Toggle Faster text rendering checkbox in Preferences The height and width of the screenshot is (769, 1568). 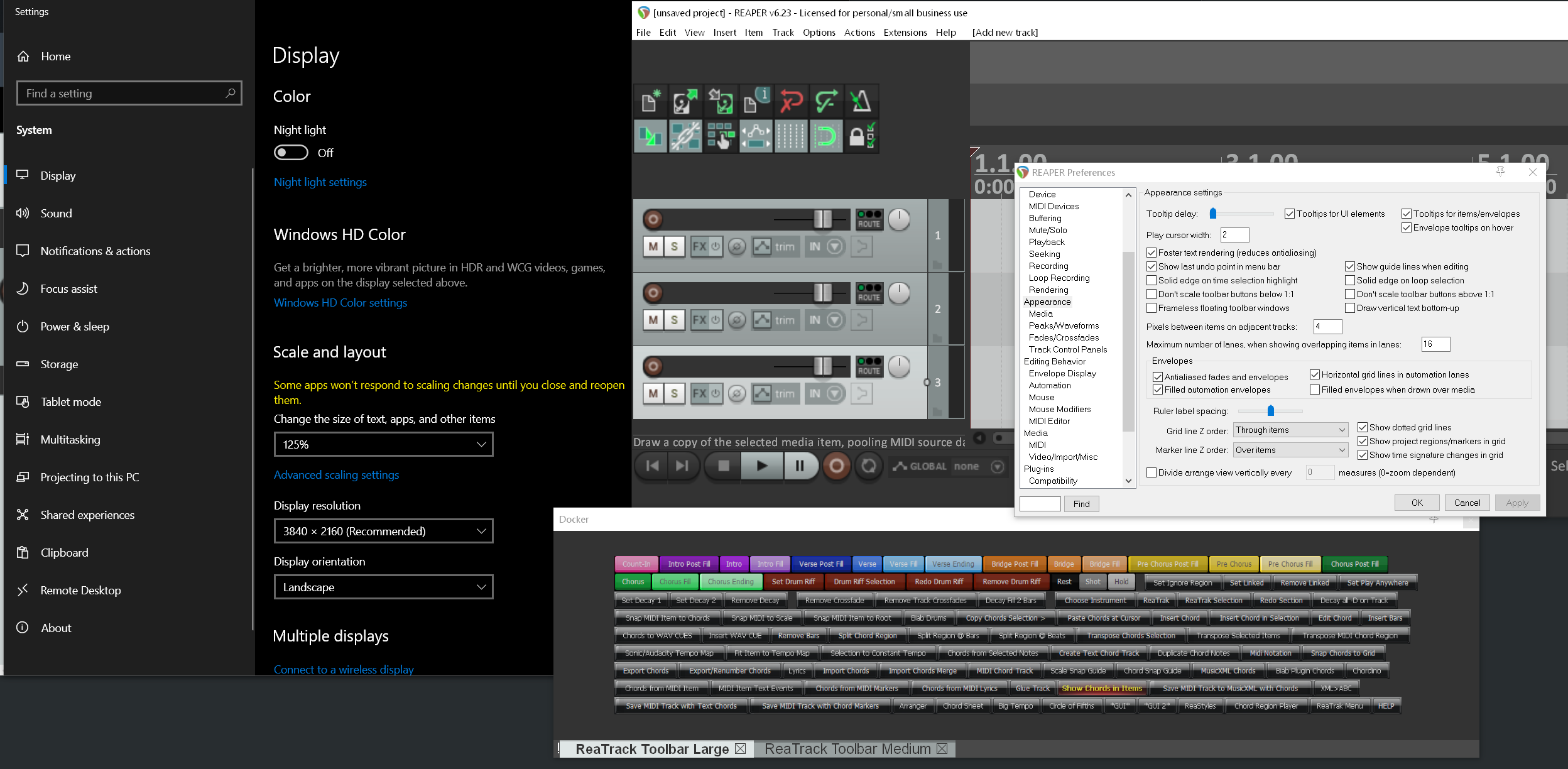point(1153,252)
